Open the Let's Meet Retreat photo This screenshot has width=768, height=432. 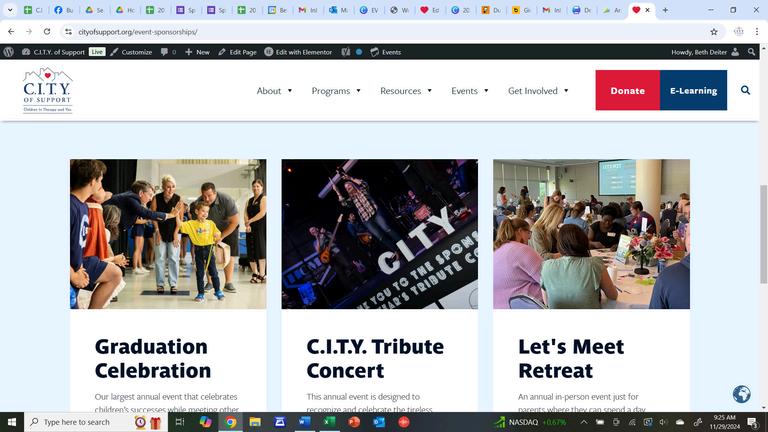591,234
